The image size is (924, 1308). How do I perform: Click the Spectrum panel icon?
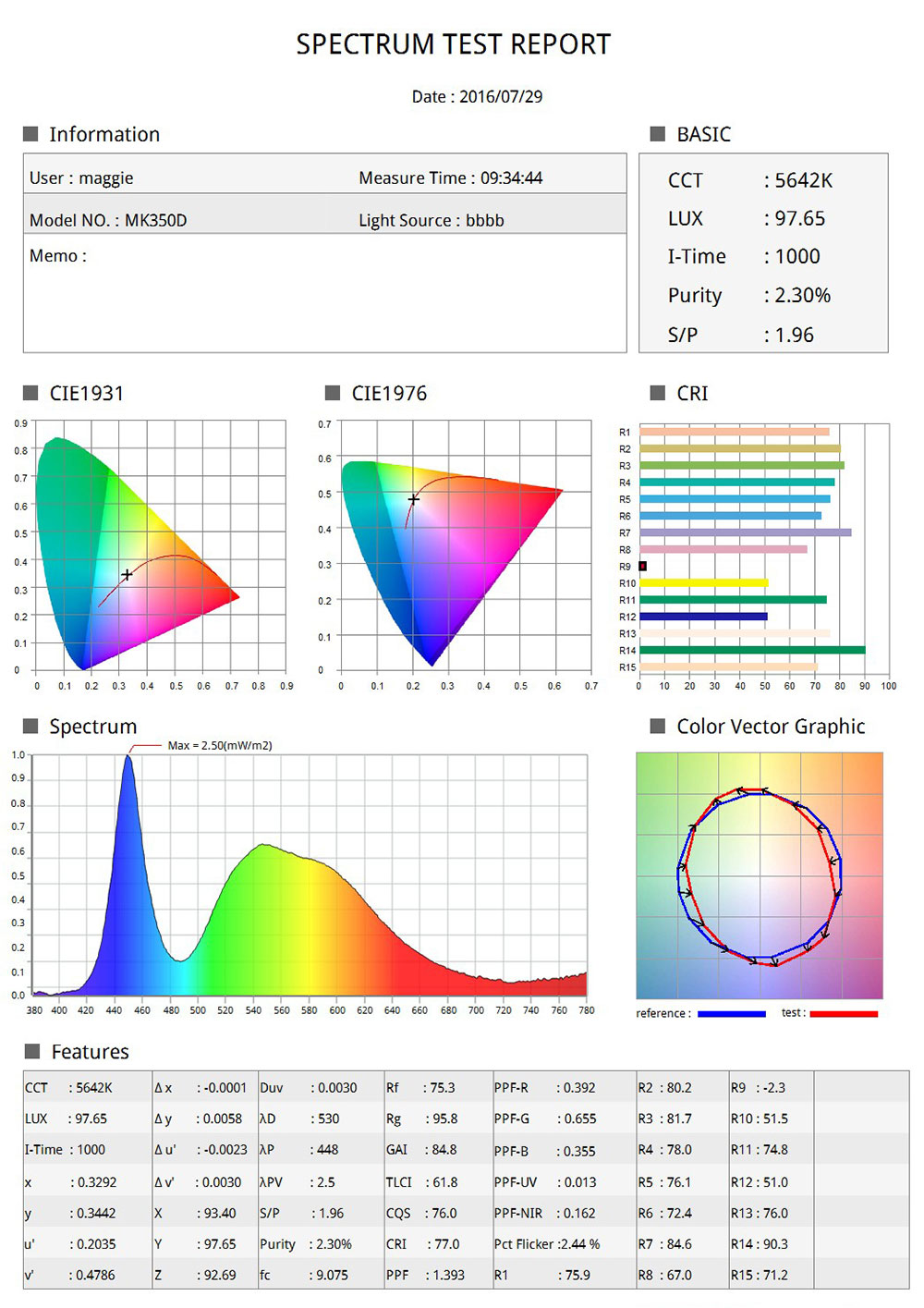(30, 727)
